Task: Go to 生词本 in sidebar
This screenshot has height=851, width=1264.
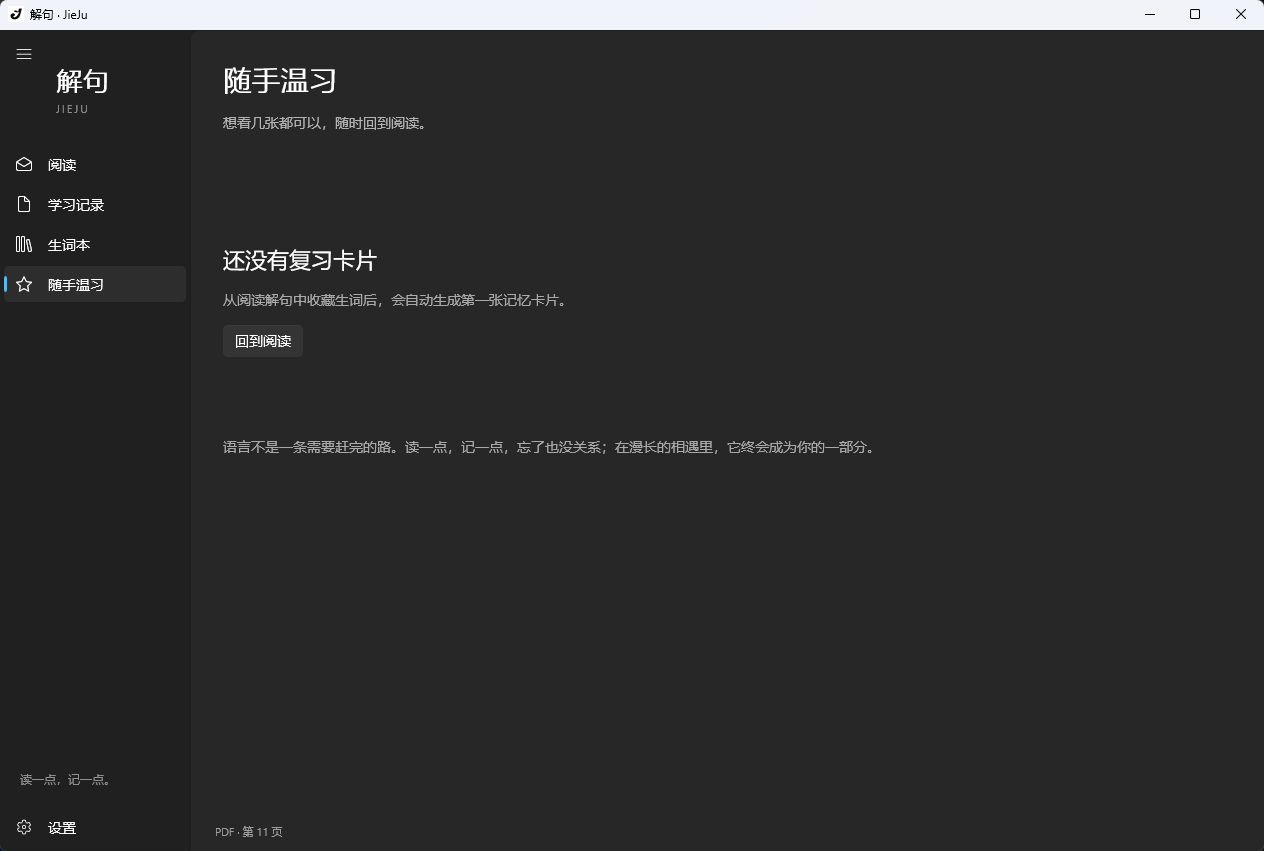Action: pos(95,244)
